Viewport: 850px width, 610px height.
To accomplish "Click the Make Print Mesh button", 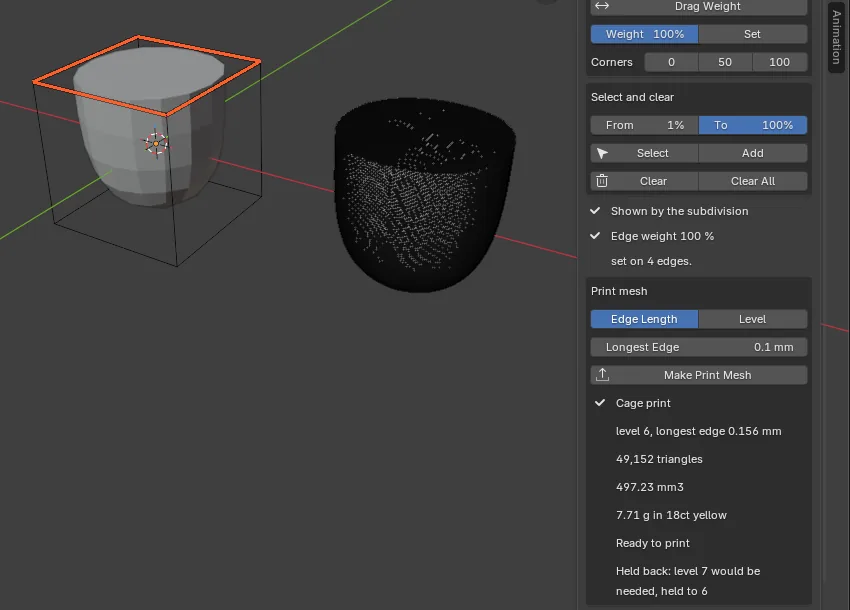I will coord(699,375).
